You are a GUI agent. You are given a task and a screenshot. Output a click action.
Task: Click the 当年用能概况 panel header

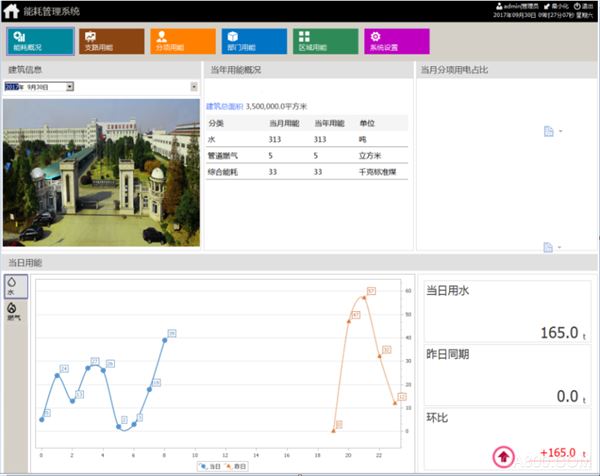[236, 70]
